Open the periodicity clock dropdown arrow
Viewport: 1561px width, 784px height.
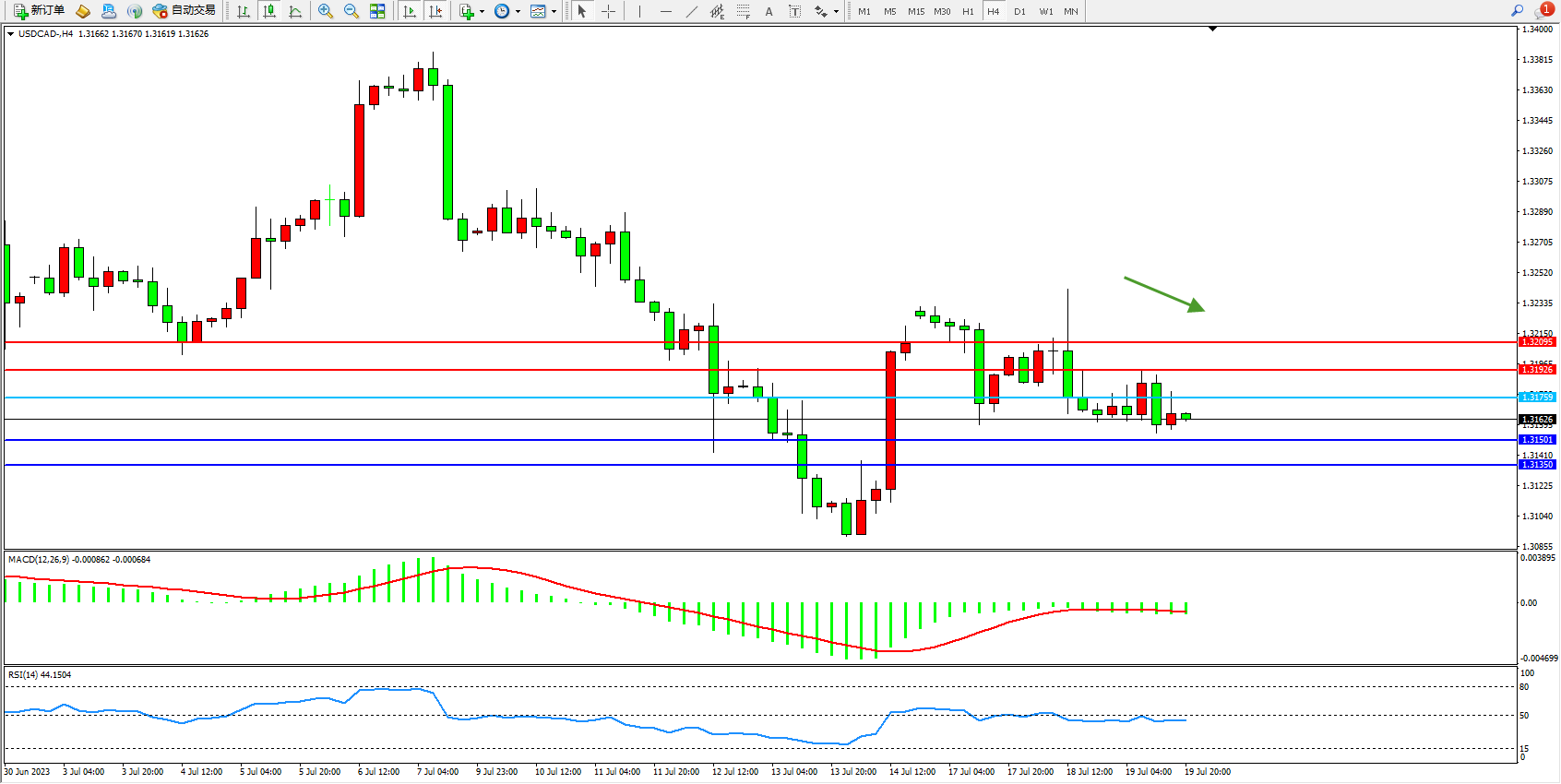(x=518, y=12)
